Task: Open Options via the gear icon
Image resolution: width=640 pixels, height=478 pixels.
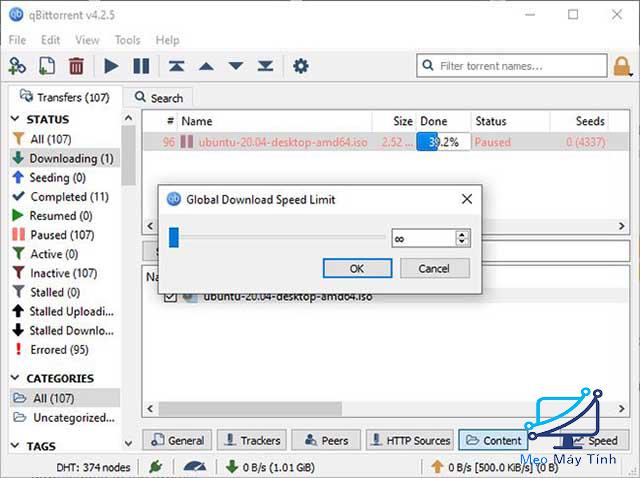Action: (301, 66)
